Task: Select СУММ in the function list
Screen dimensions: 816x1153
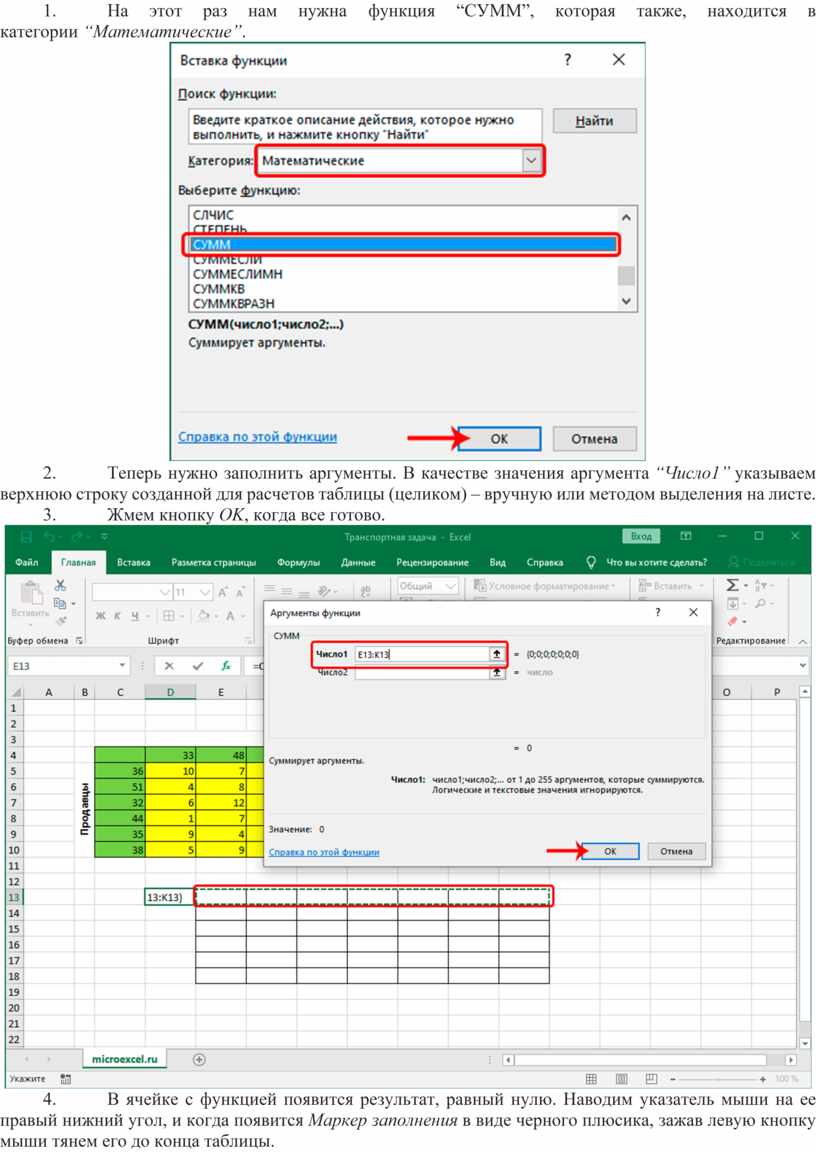Action: (x=401, y=244)
